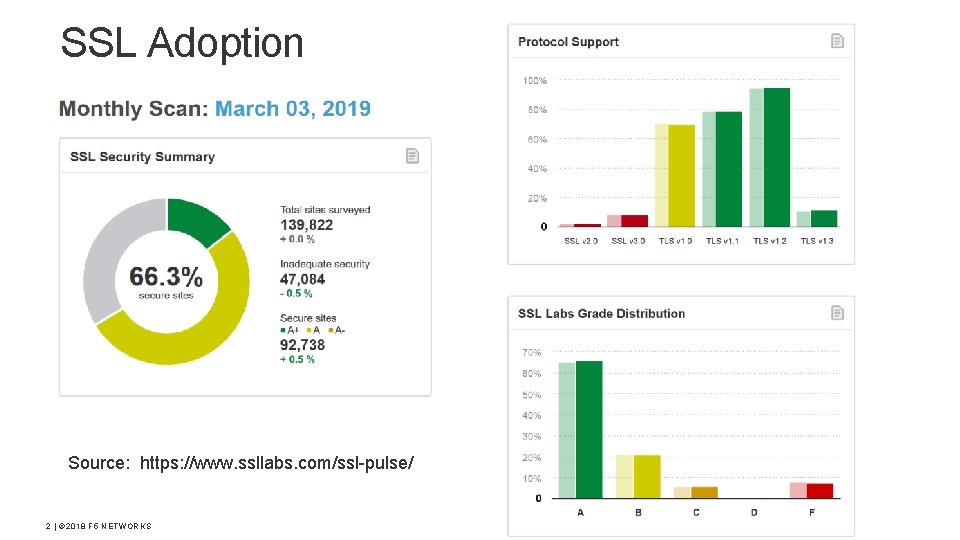The width and height of the screenshot is (960, 540).
Task: Click the document icon in SSL Labs Grade Distribution panel
Action: pos(838,313)
